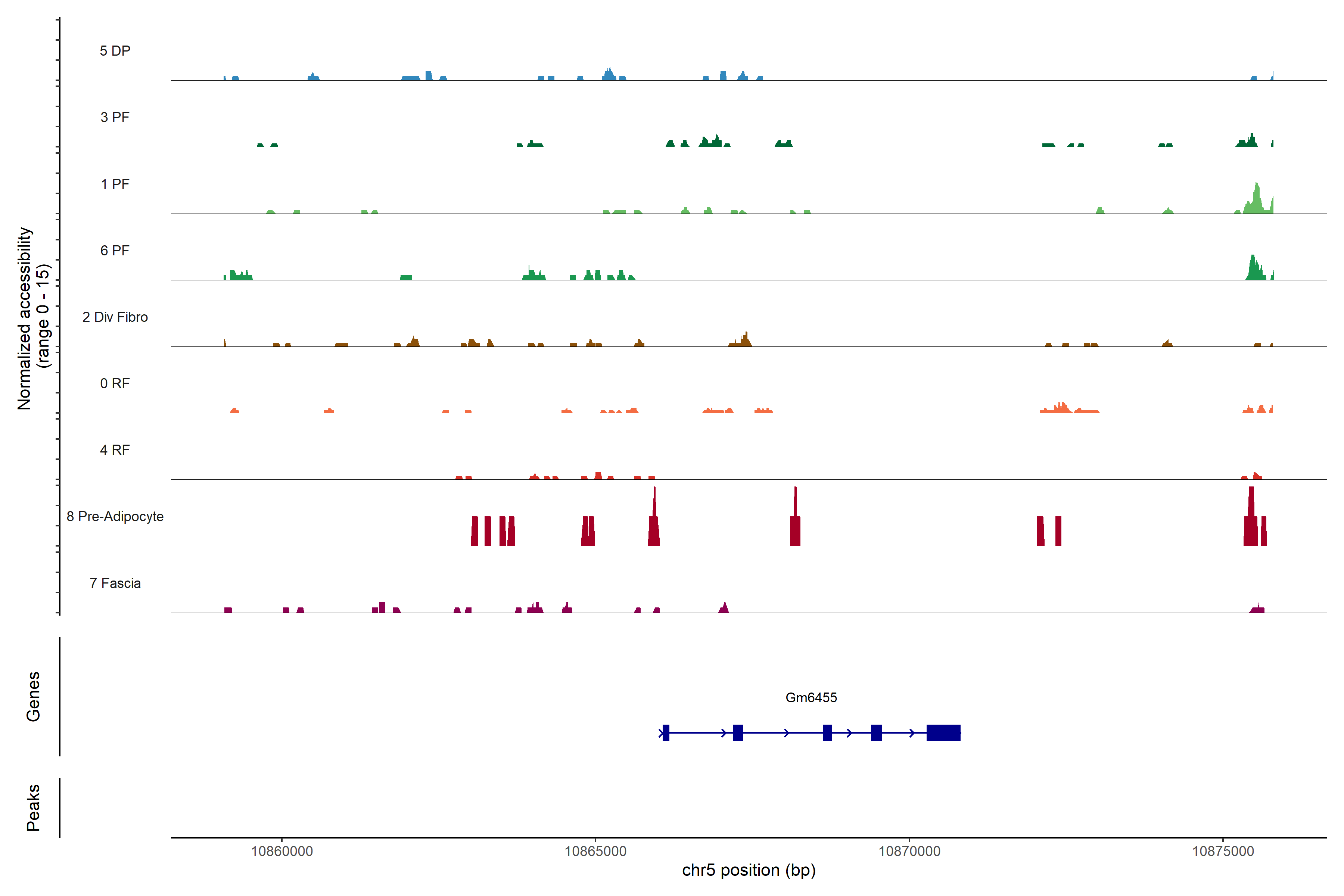Click the 5 DP track label
1344x896 pixels.
[115, 51]
